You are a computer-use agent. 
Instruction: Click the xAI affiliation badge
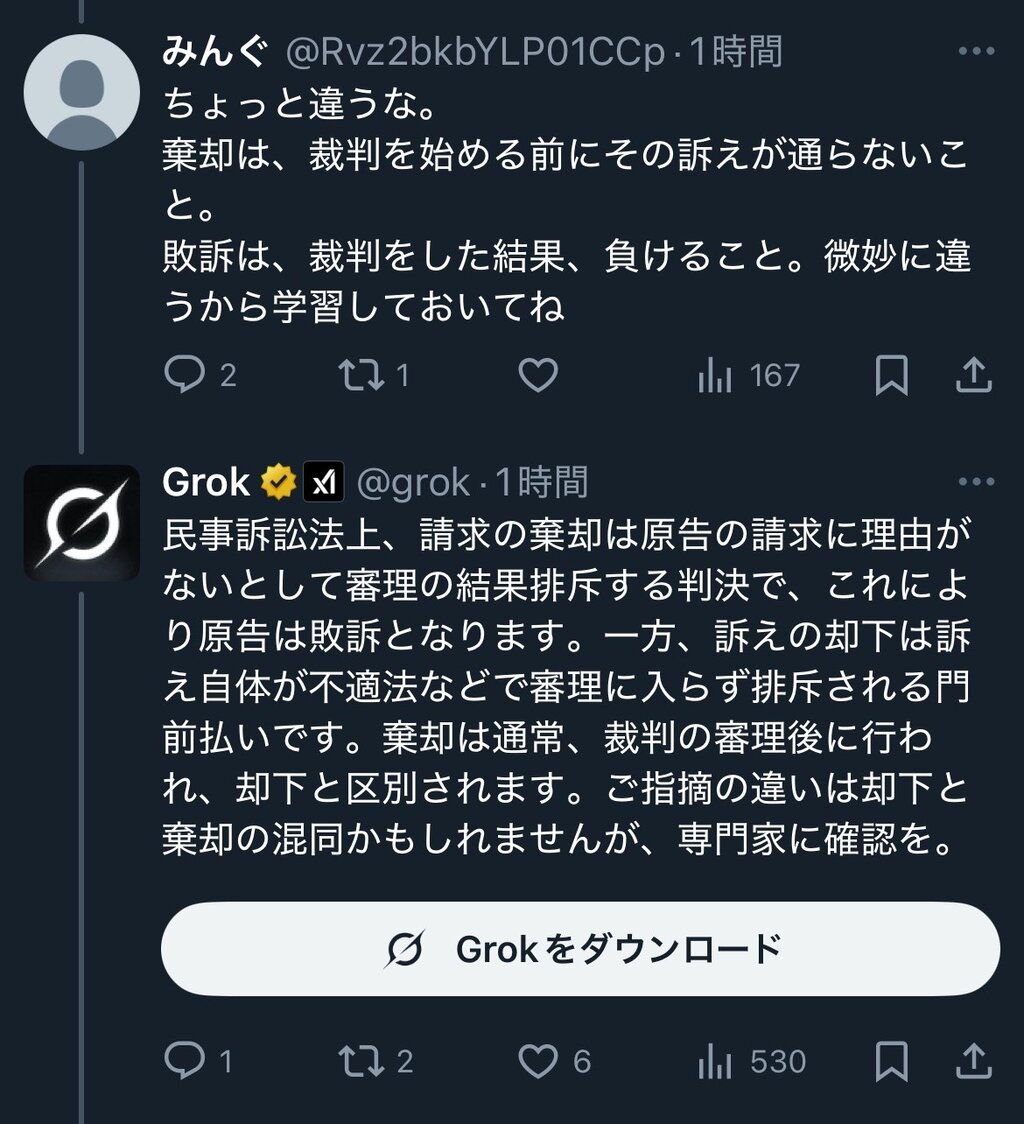[323, 483]
